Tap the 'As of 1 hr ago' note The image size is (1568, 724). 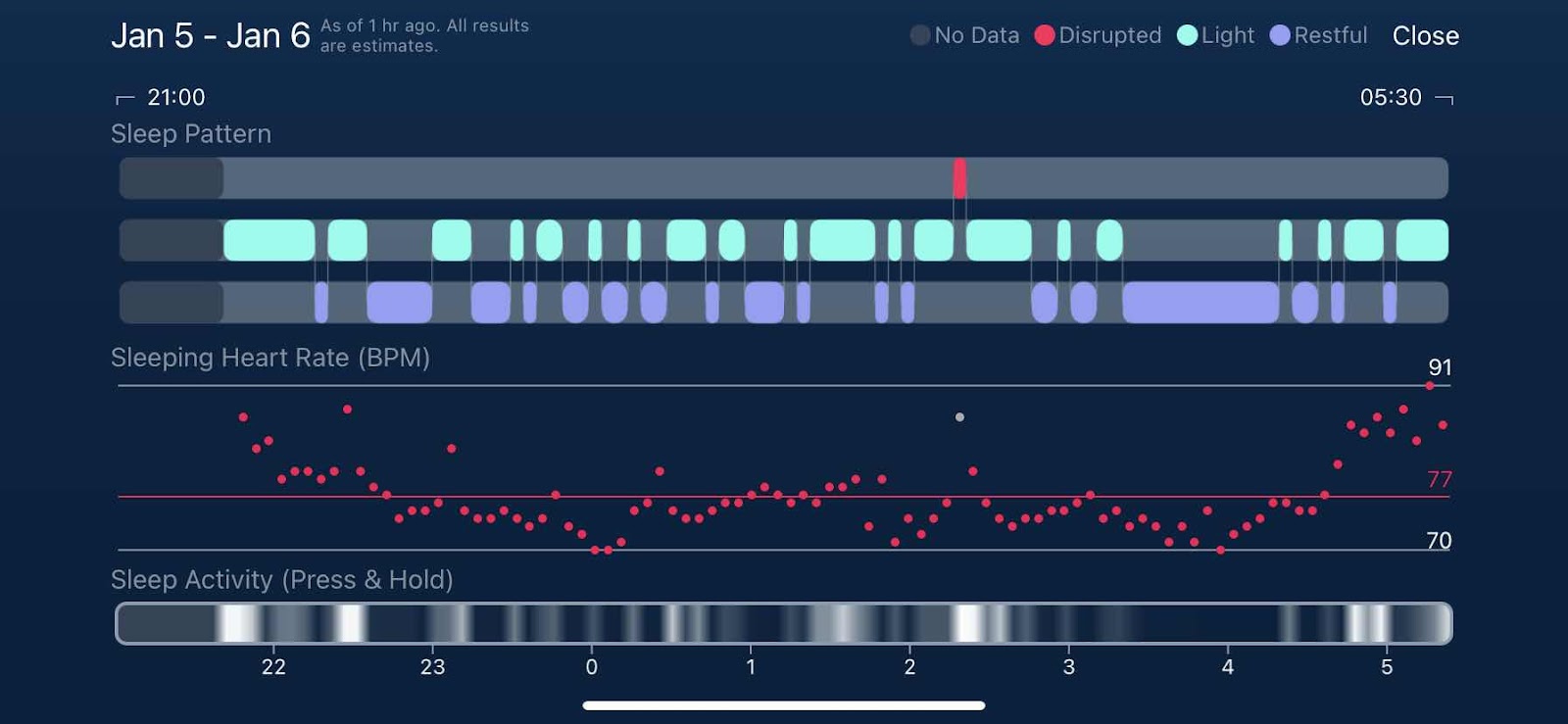pyautogui.click(x=424, y=36)
